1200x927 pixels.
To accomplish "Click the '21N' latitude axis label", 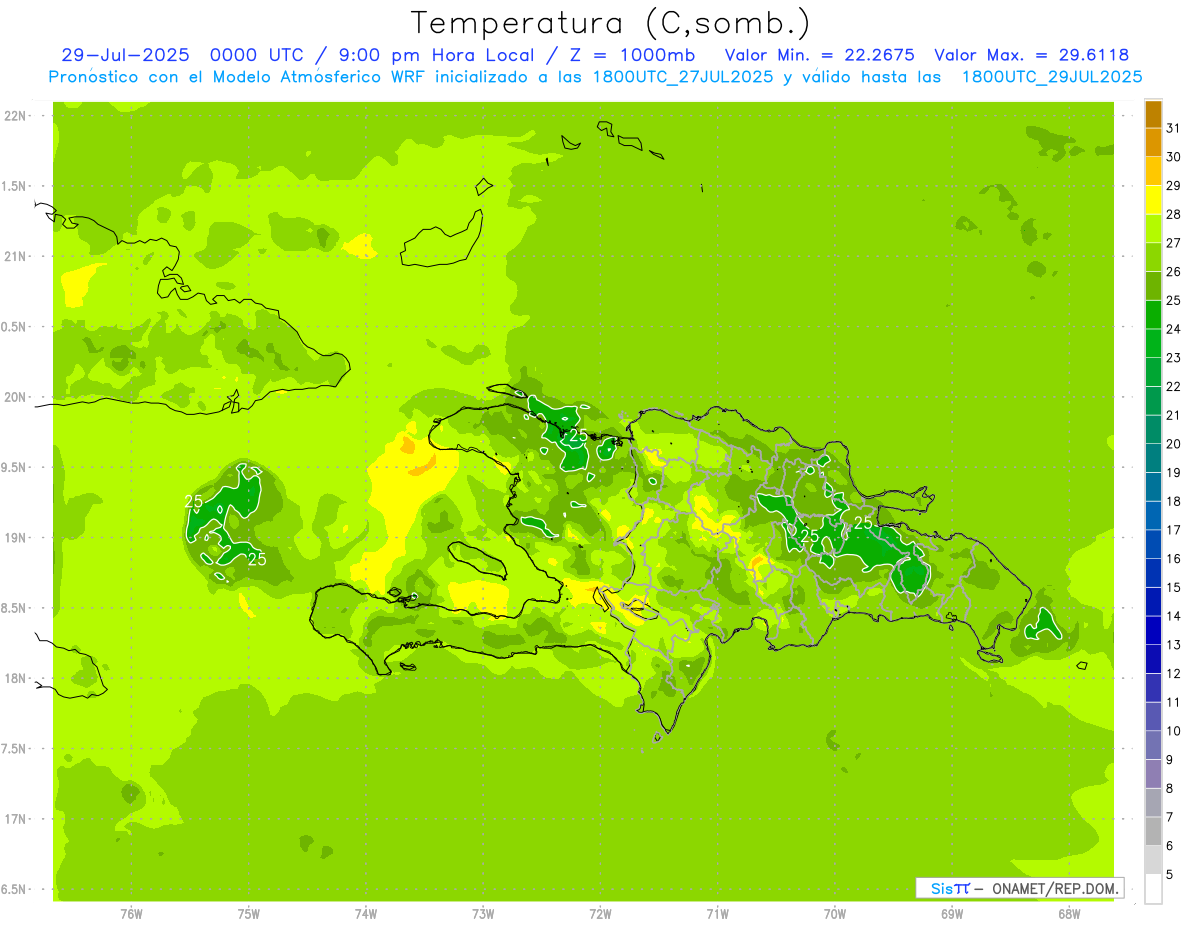I will (x=16, y=256).
